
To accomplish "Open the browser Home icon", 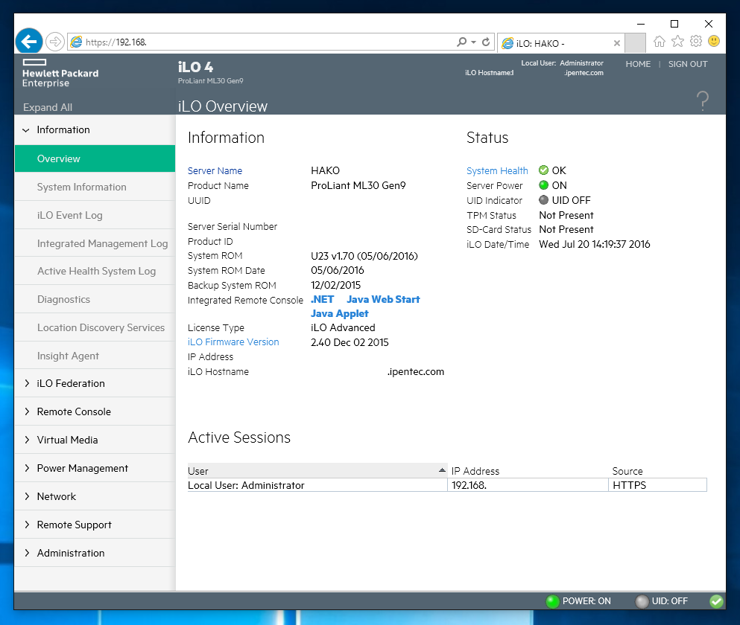I will tap(659, 42).
